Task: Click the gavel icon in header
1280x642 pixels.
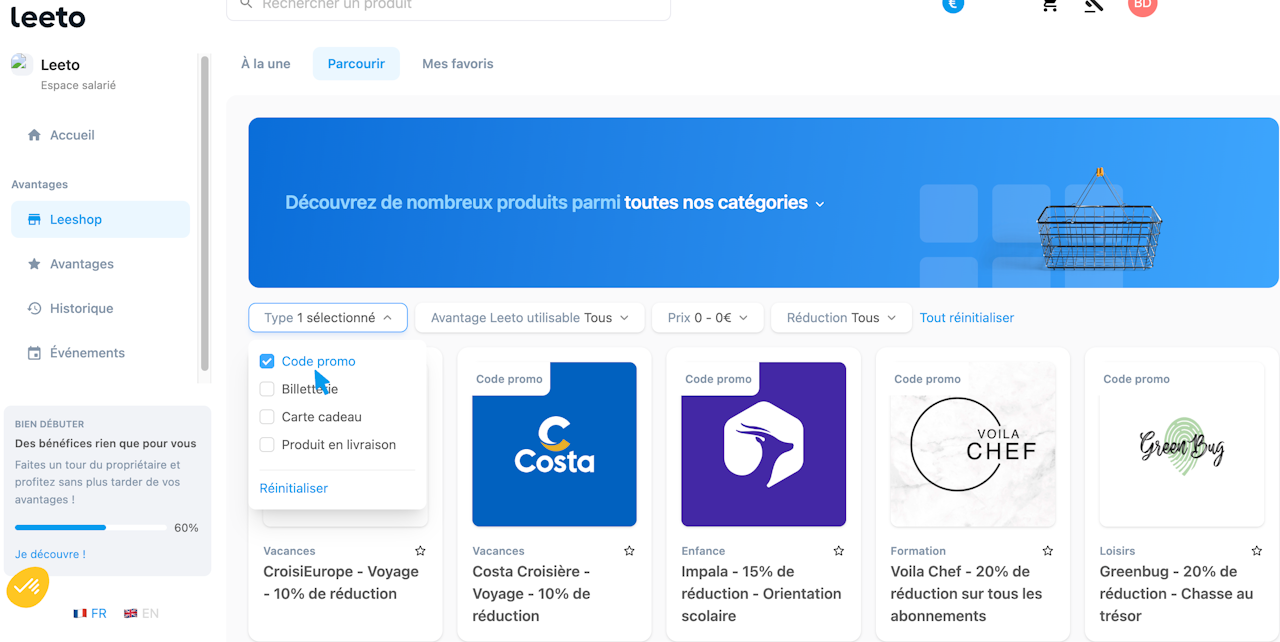Action: [1093, 6]
